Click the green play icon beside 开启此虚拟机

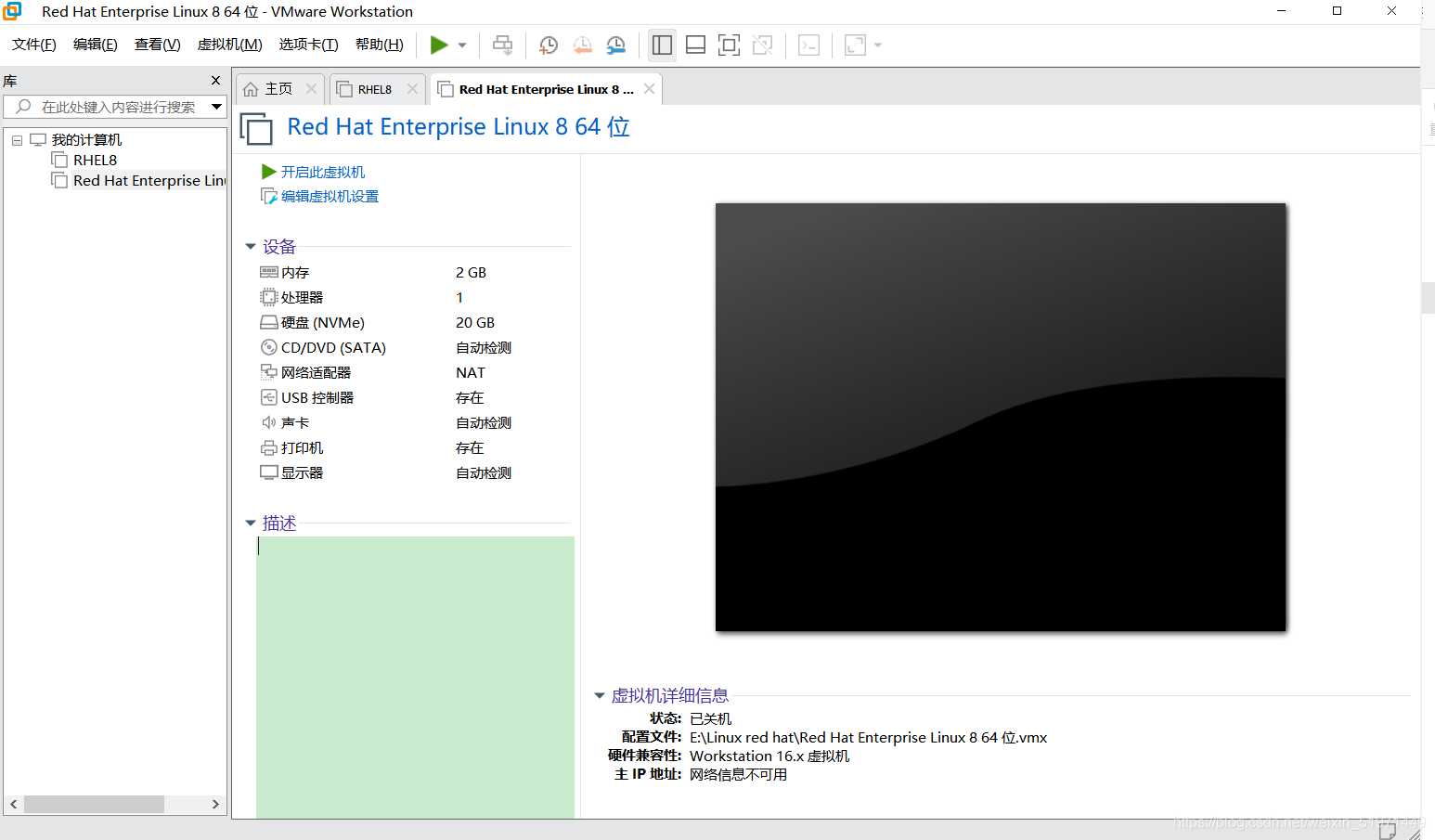[x=269, y=172]
